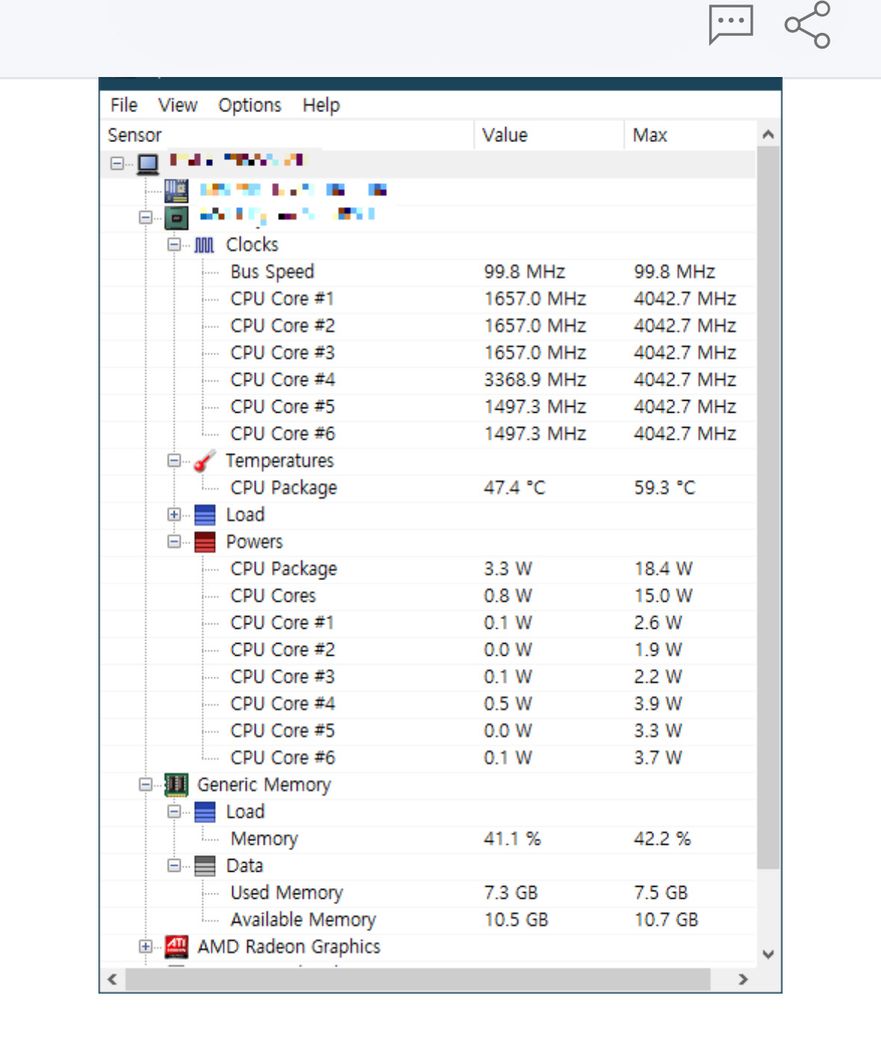Click the share icon at top right
Viewport: 881px width, 1040px height.
807,25
